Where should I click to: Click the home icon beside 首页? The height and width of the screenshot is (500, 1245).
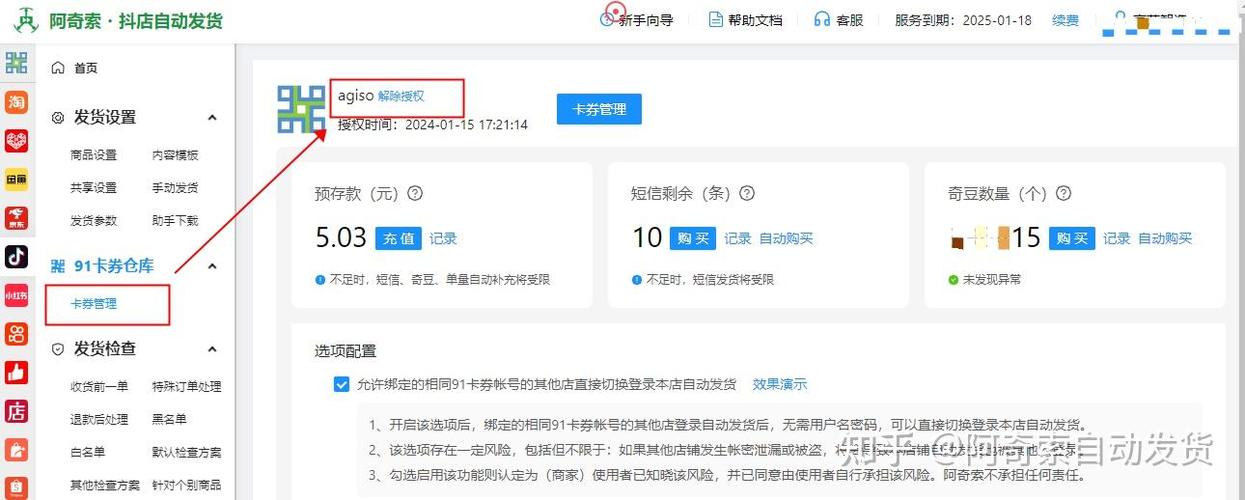coord(58,68)
